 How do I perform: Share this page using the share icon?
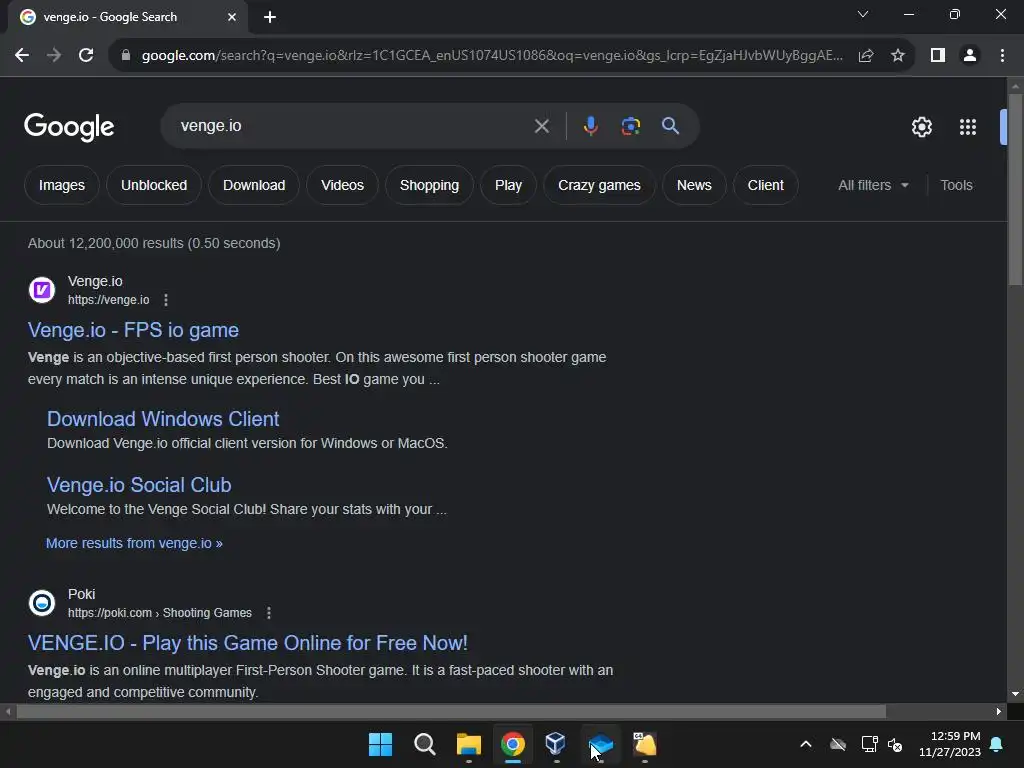[x=866, y=56]
